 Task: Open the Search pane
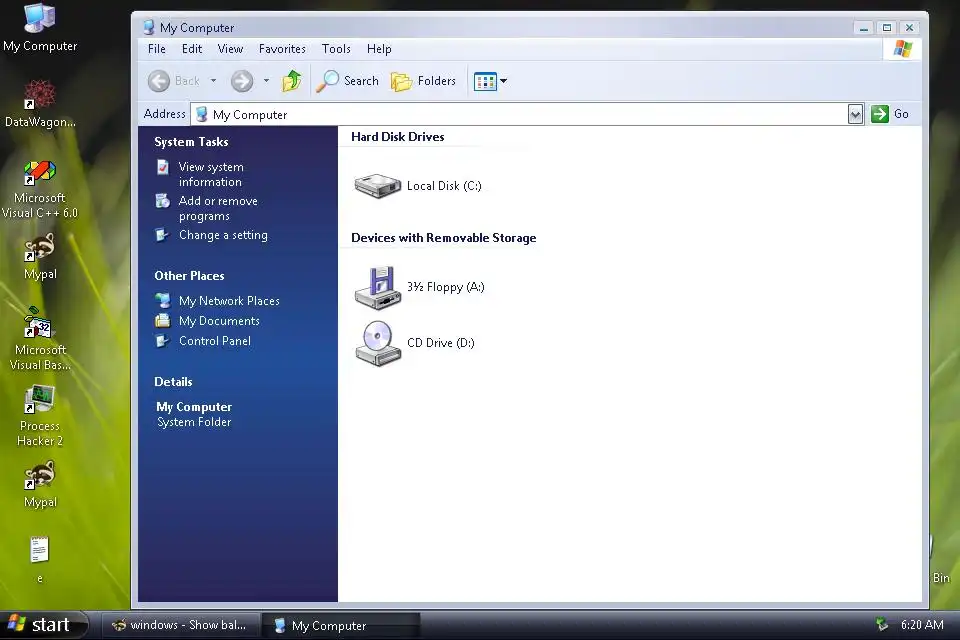point(347,81)
